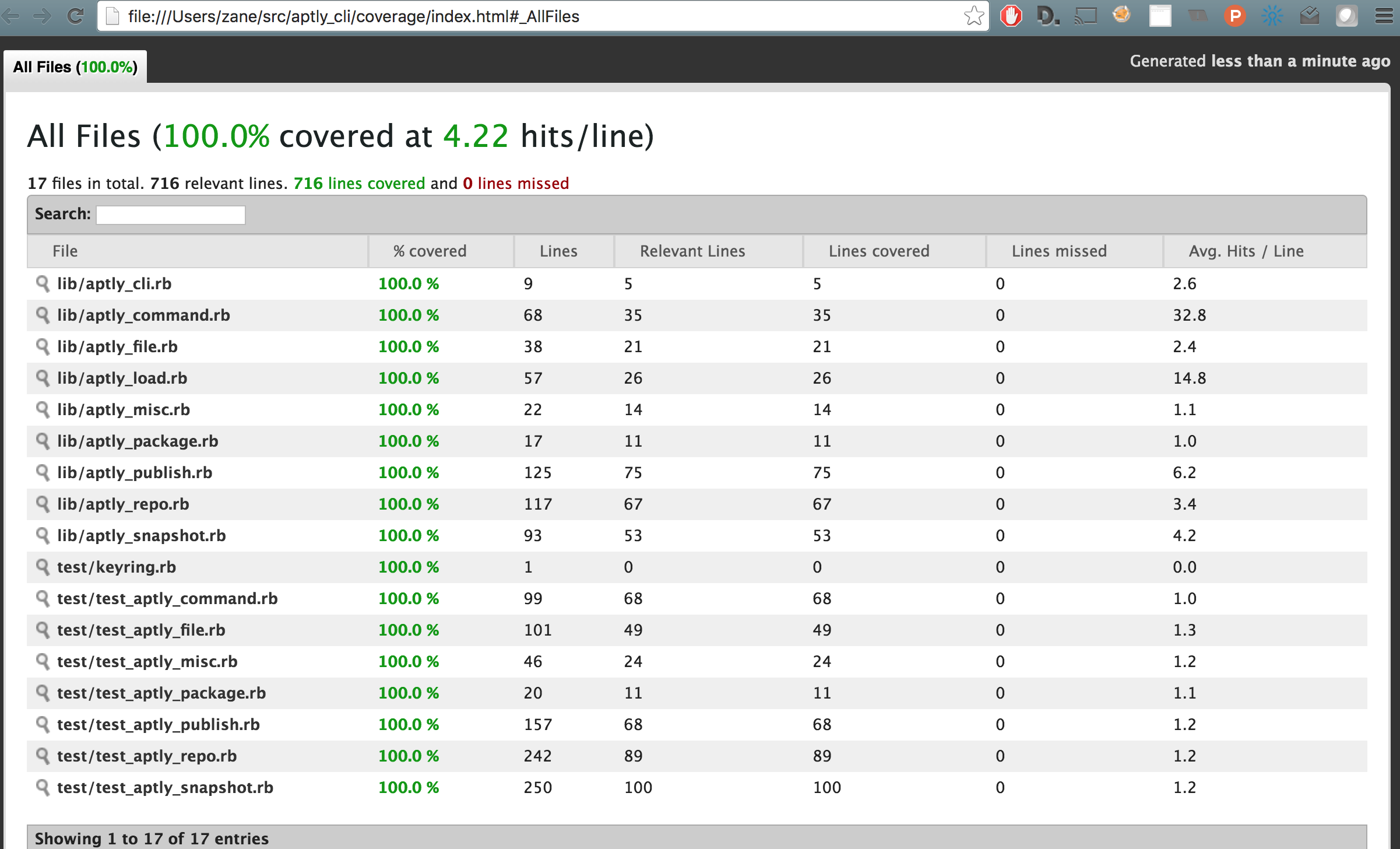This screenshot has width=1400, height=849.
Task: Open test/test_aptly_package.rb file link
Action: pyautogui.click(x=161, y=693)
